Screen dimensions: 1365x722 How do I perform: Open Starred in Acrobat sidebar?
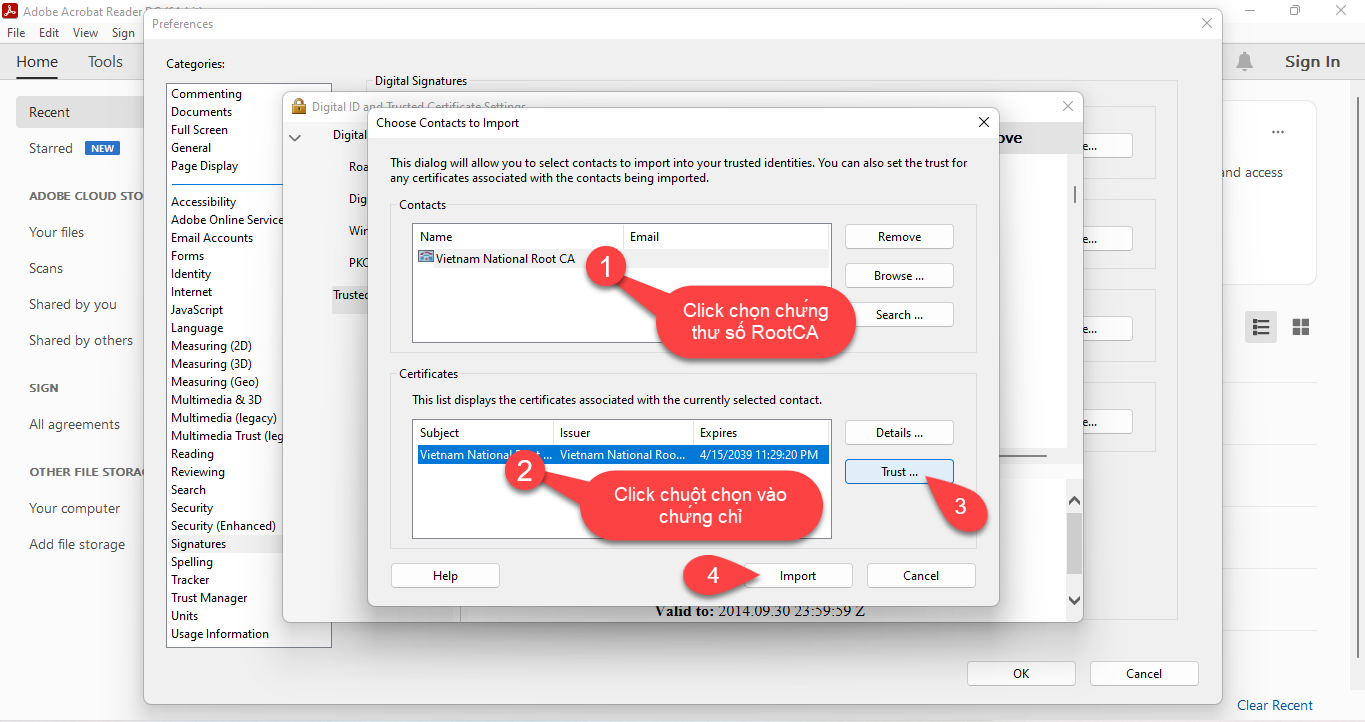(51, 148)
